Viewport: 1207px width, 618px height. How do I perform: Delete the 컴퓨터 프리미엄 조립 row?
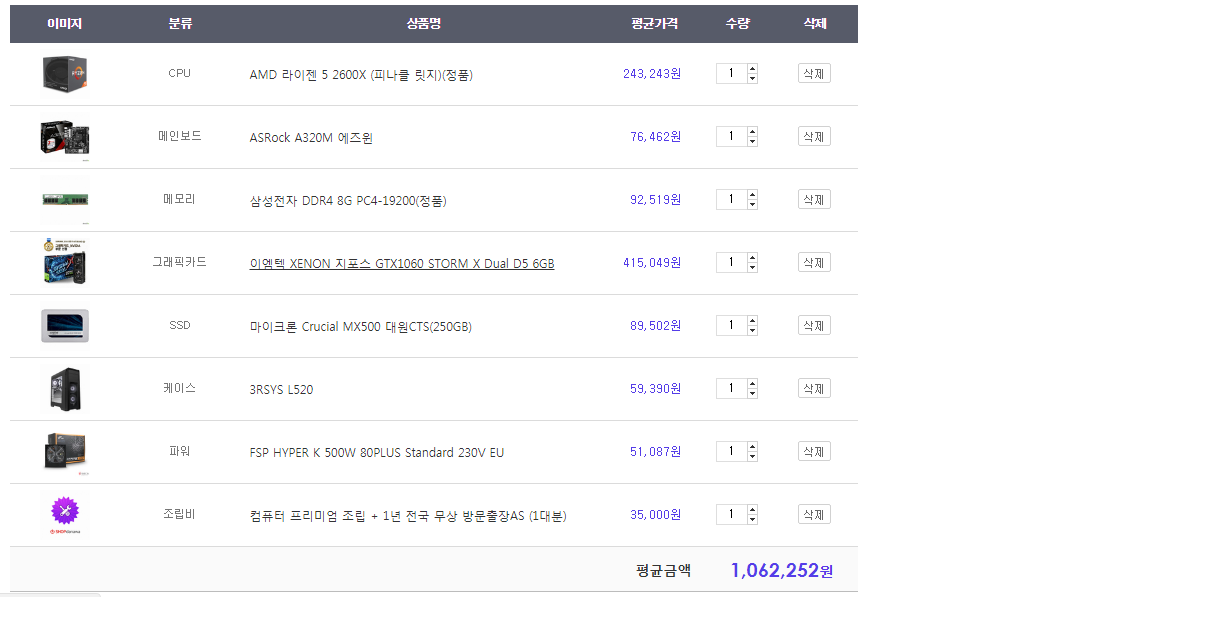click(x=814, y=514)
